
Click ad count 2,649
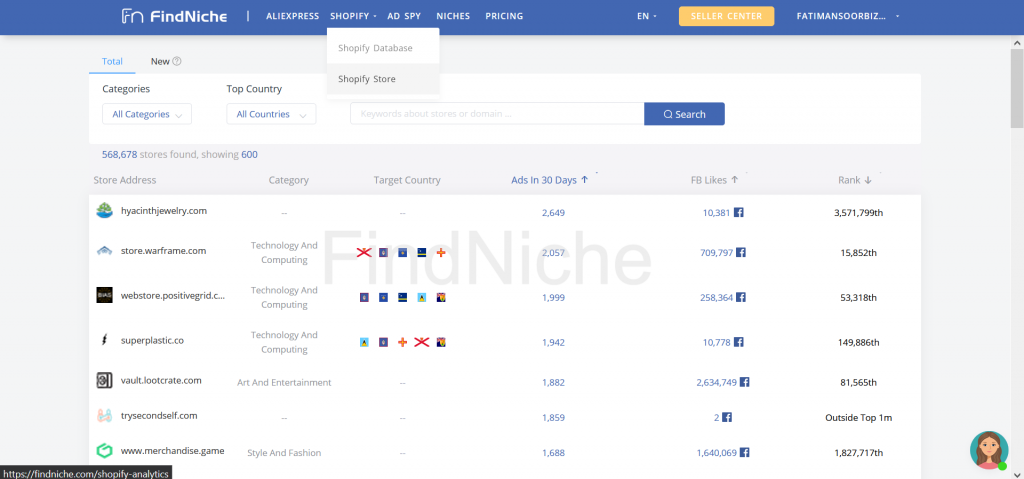coord(553,213)
